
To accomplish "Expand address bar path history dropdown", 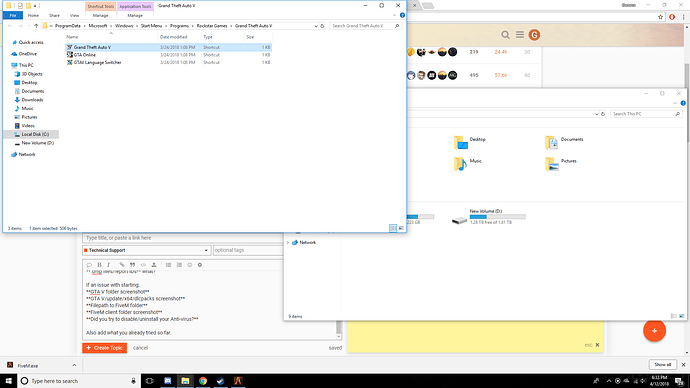I will 316,26.
